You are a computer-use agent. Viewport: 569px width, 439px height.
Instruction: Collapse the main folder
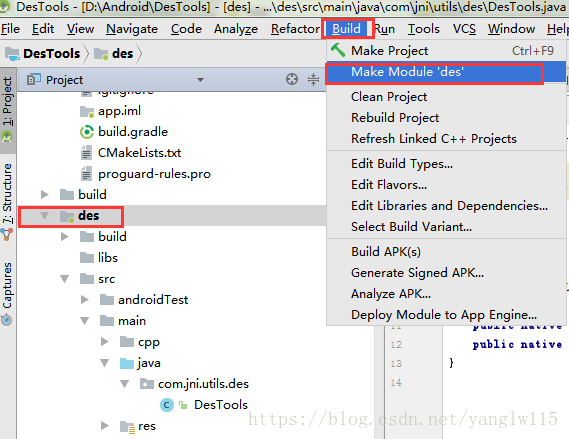click(x=85, y=321)
